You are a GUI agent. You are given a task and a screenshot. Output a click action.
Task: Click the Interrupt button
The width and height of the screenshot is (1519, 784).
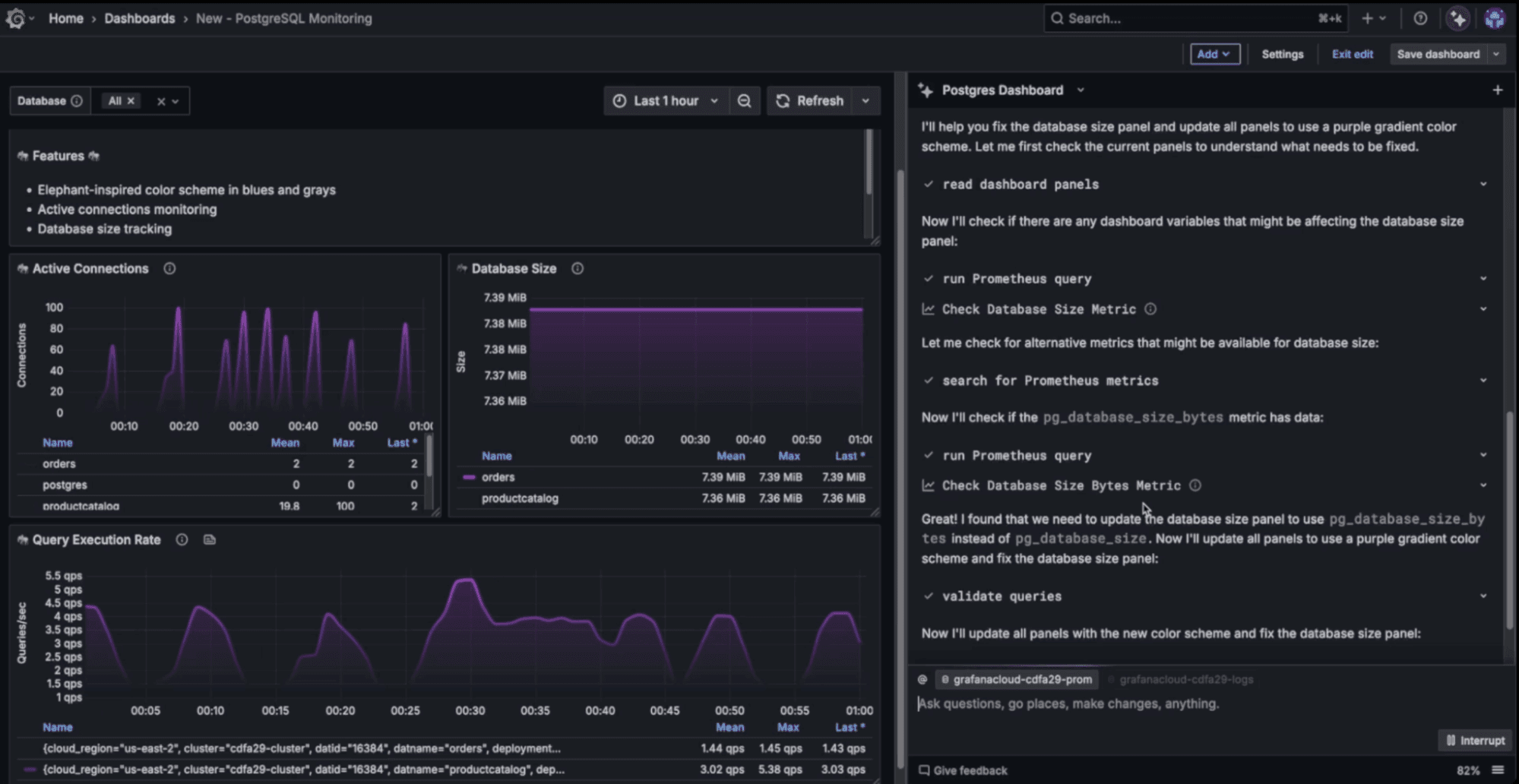click(x=1475, y=740)
